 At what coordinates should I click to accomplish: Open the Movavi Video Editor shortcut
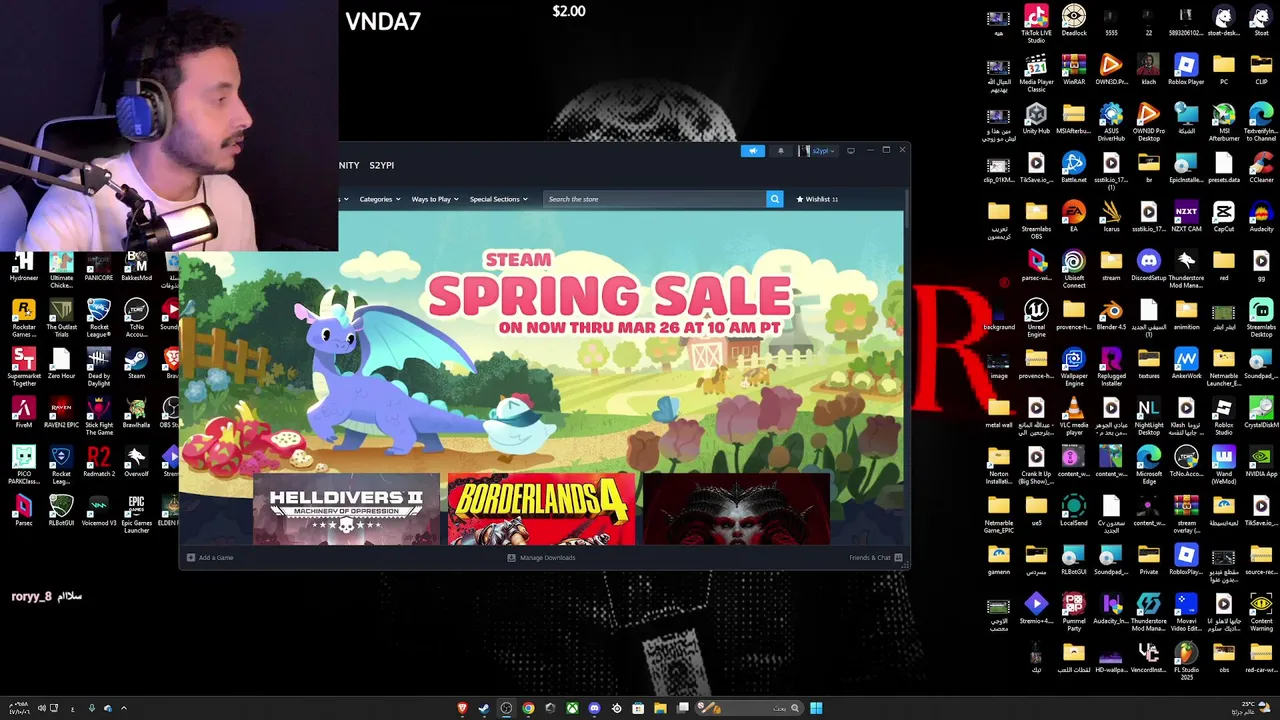click(1186, 611)
